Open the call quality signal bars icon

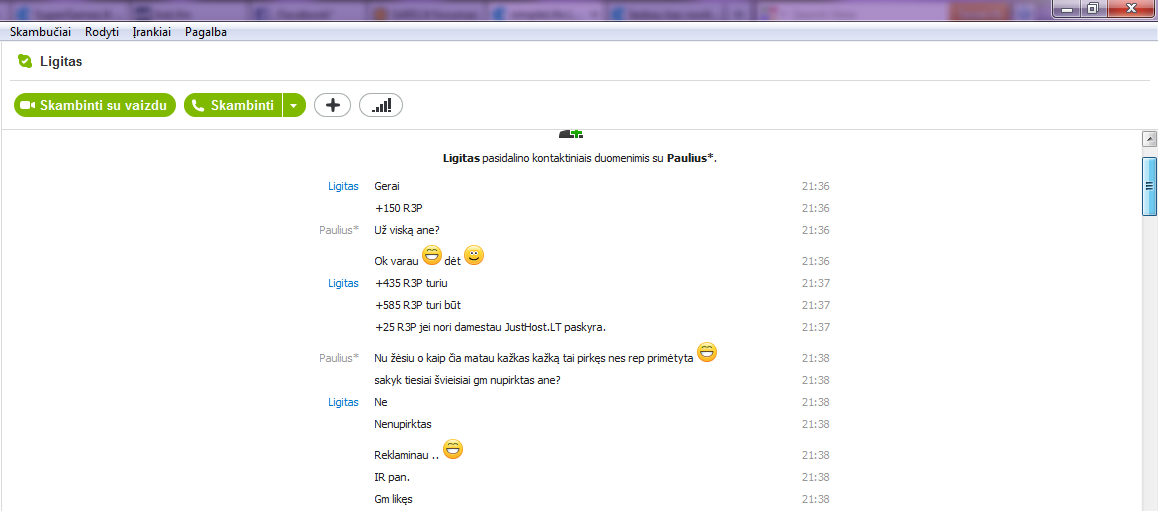381,106
